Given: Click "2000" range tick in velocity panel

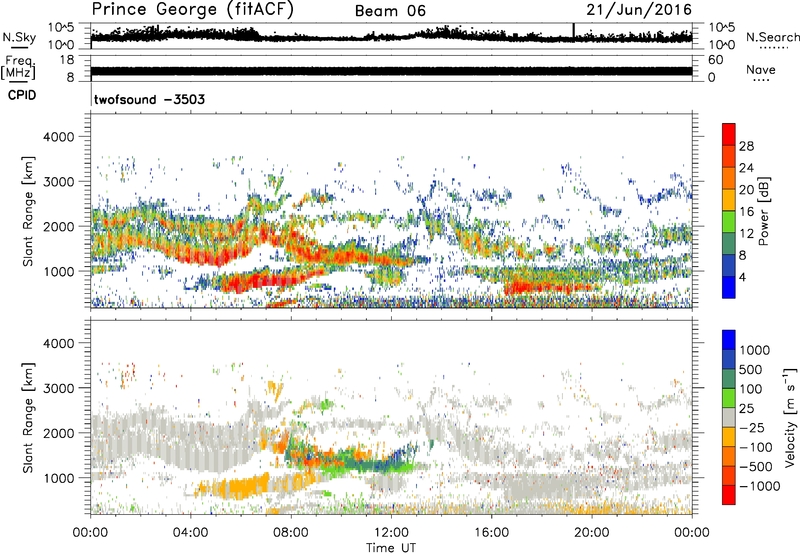Looking at the screenshot, I should 59,433.
